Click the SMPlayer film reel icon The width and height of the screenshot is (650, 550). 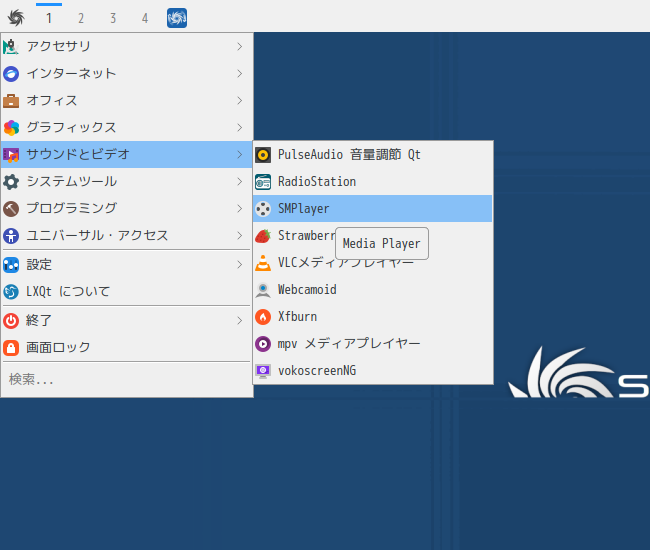[263, 209]
